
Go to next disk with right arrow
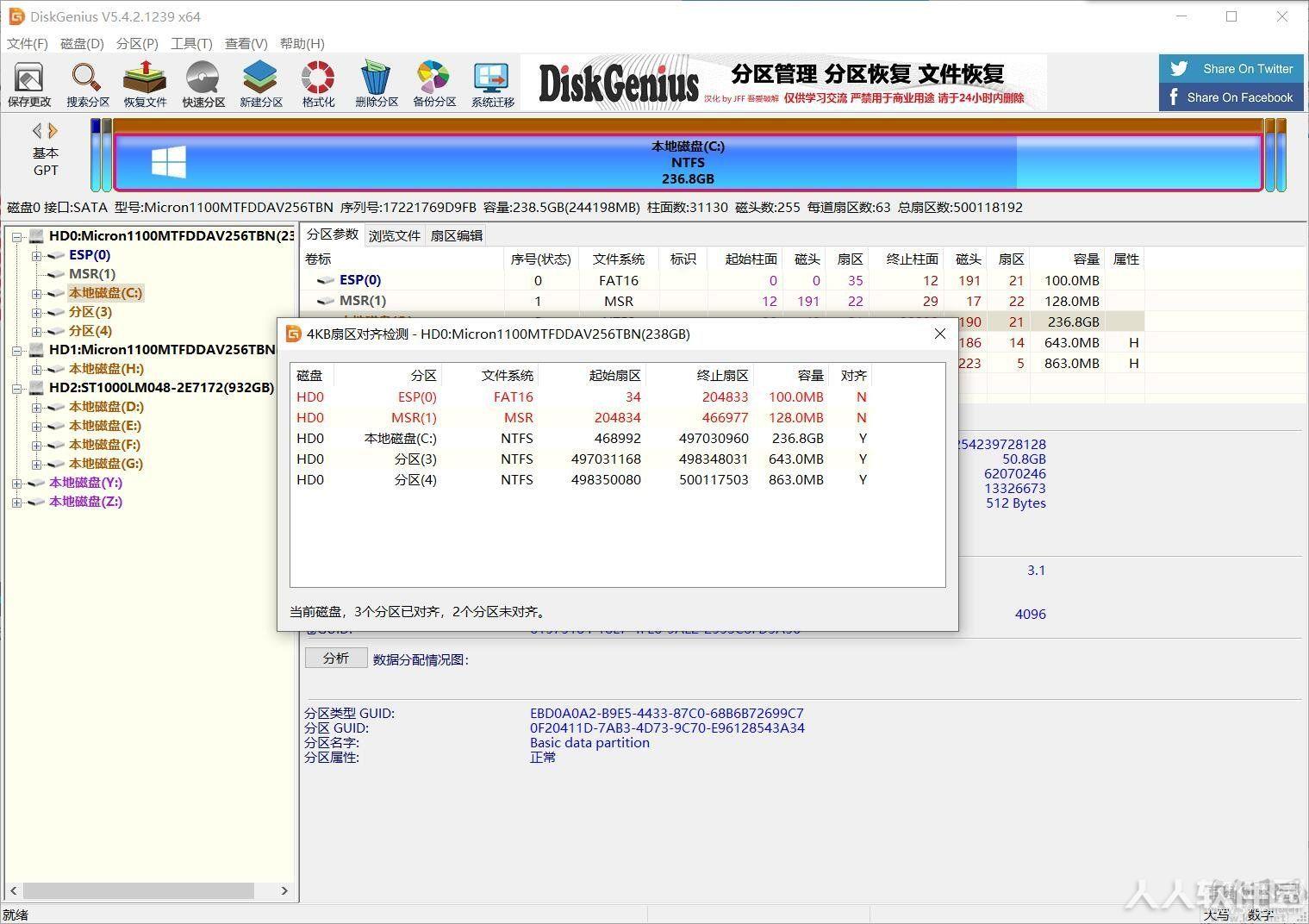(53, 131)
